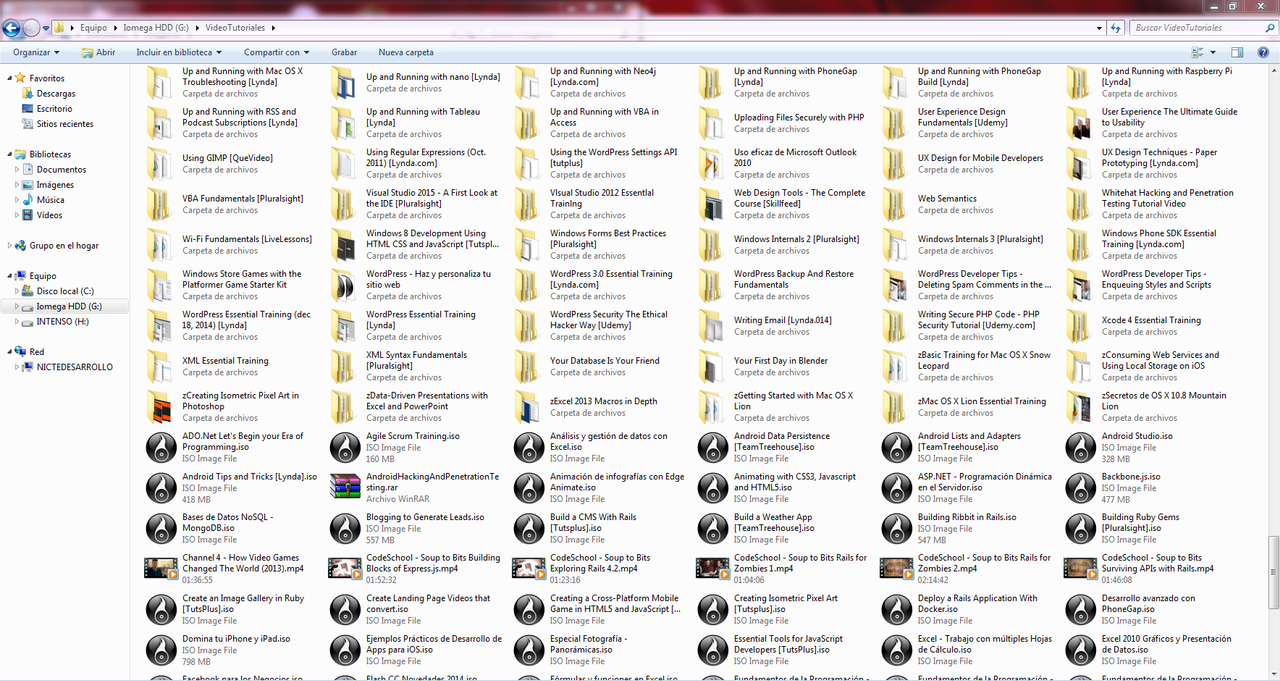Click the Back navigation arrow button
Screen dimensions: 1280x681
point(12,28)
